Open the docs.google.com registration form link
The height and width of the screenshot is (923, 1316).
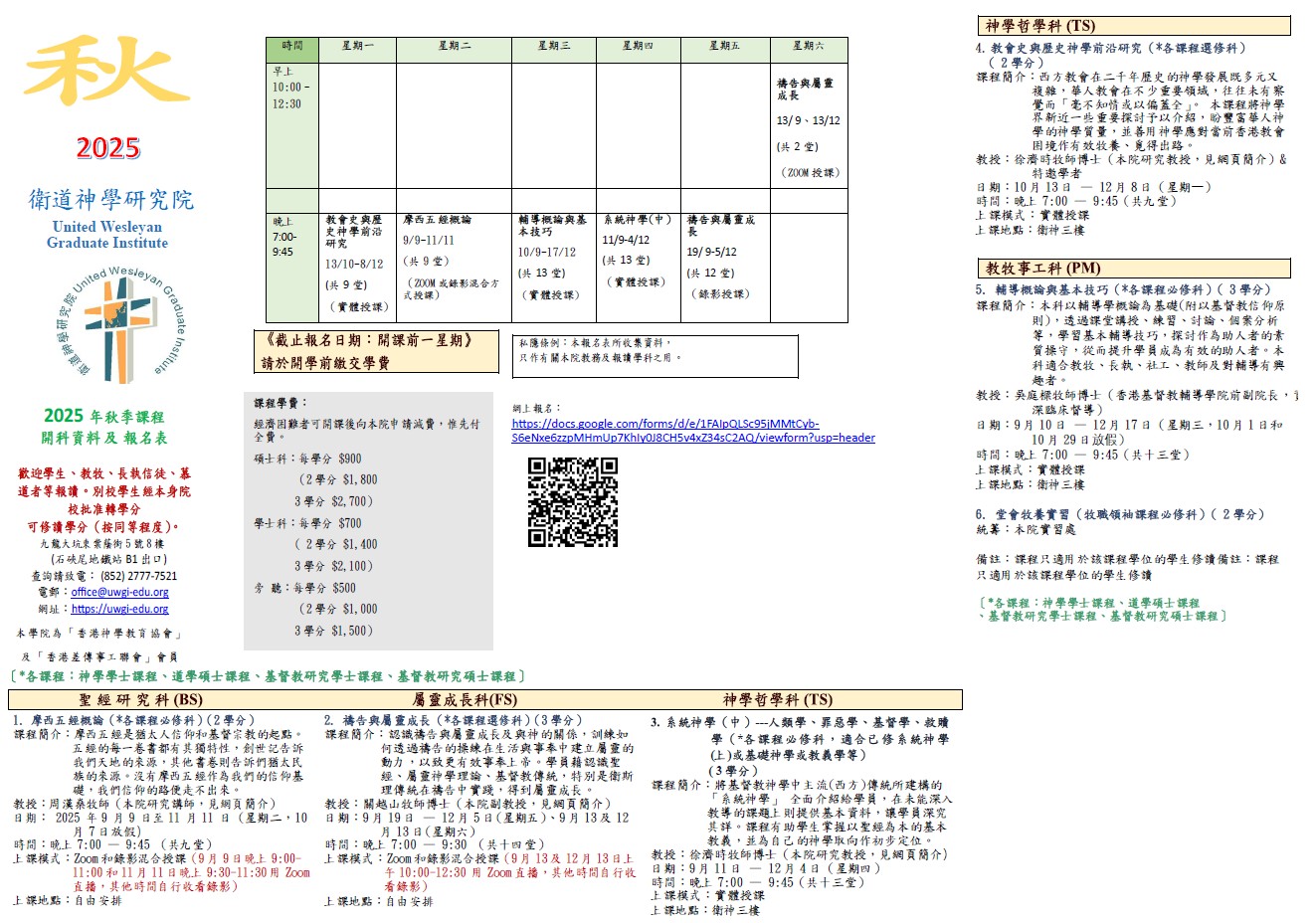(x=693, y=431)
